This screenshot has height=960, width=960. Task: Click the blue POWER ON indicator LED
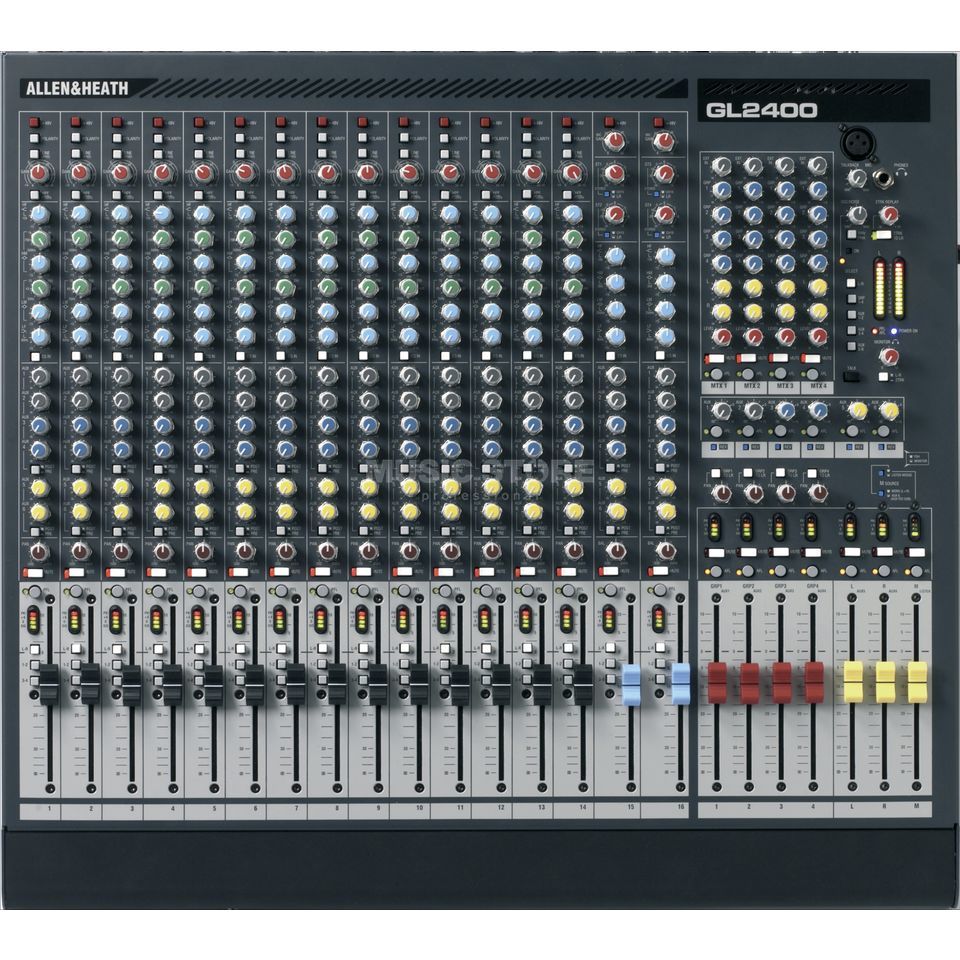[x=893, y=331]
